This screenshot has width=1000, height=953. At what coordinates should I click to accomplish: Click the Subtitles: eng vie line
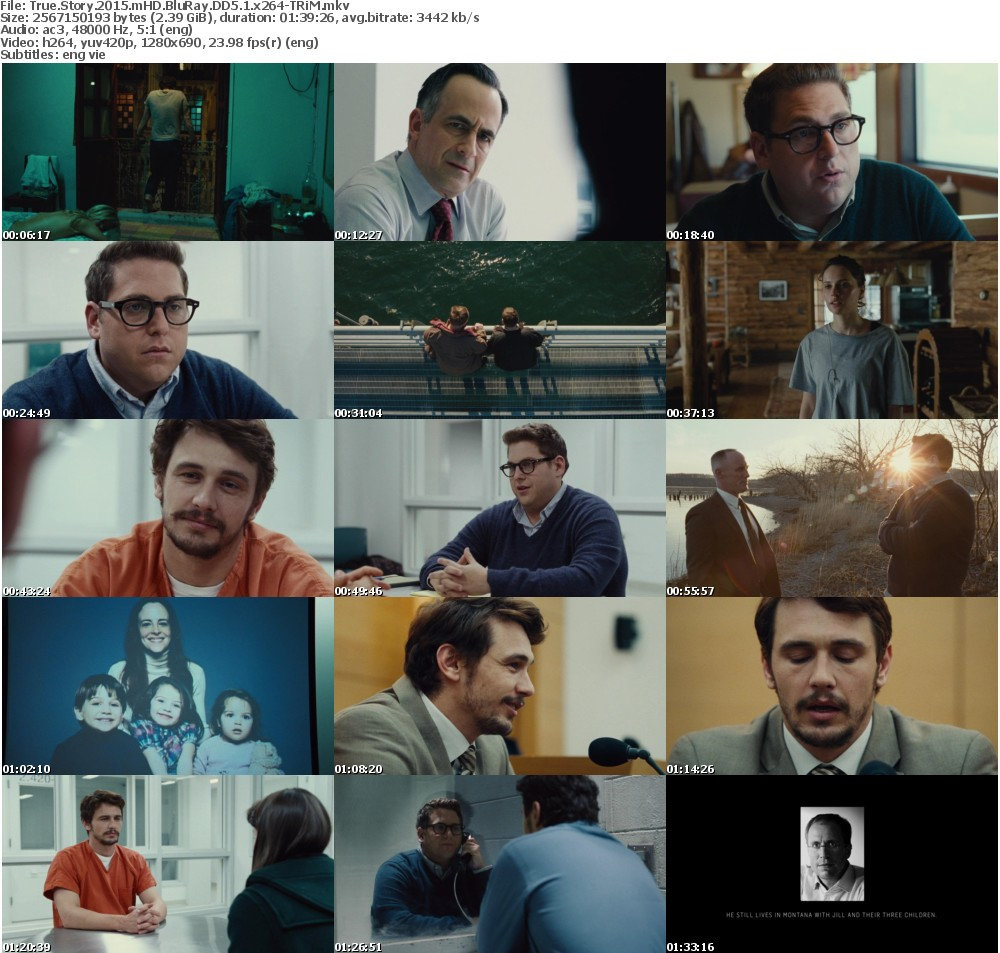(53, 55)
